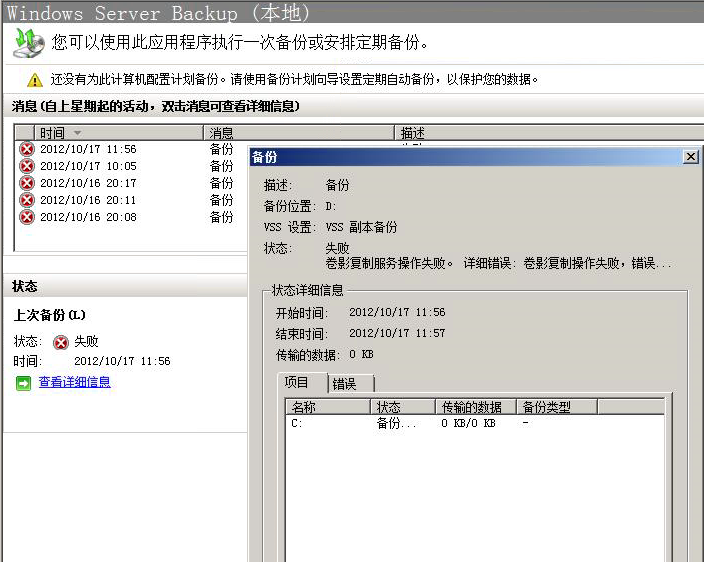Click the 备份 message text at 20:11 row
The width and height of the screenshot is (704, 562).
221,200
